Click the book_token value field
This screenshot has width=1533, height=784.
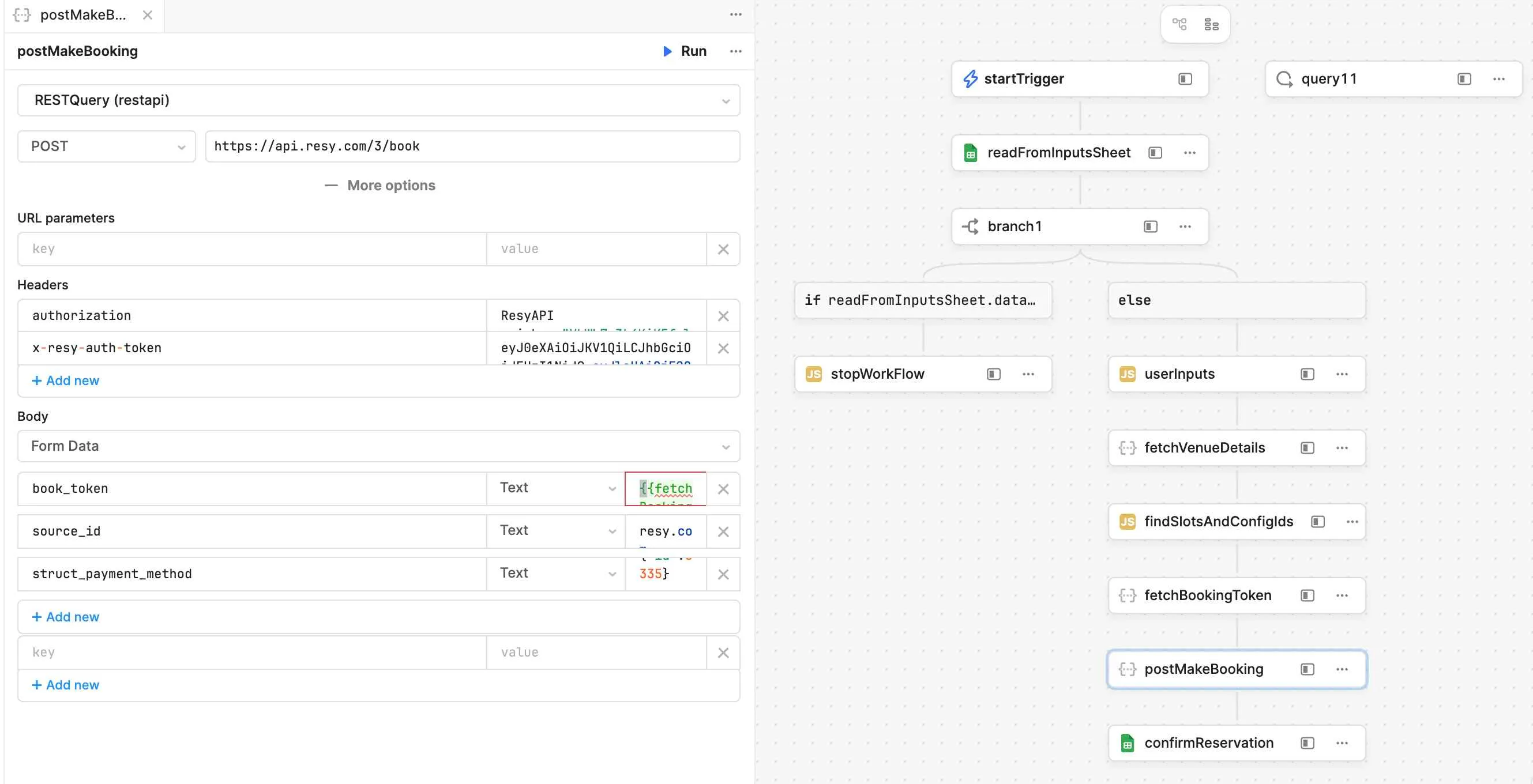pyautogui.click(x=666, y=488)
